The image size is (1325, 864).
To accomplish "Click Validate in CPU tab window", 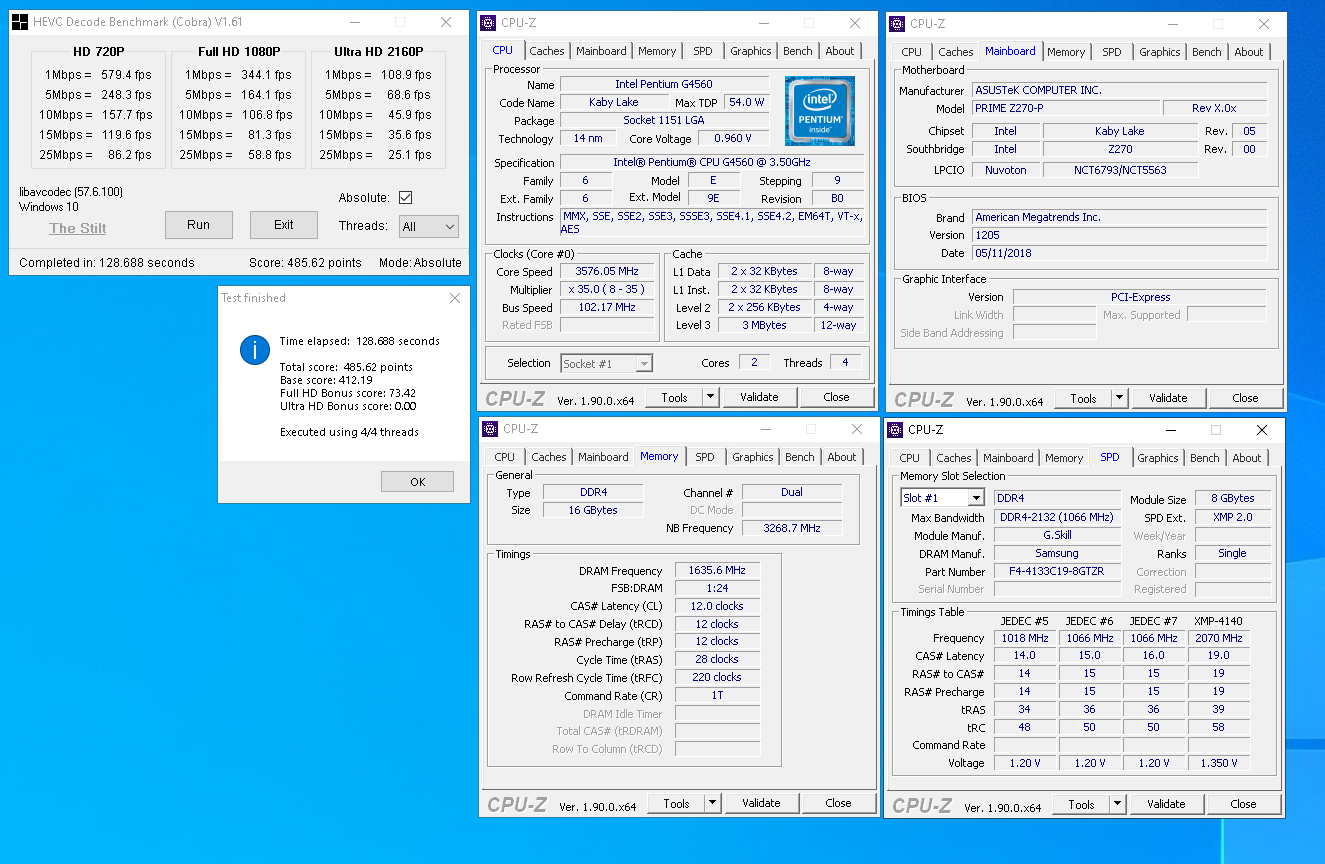I will tap(759, 397).
